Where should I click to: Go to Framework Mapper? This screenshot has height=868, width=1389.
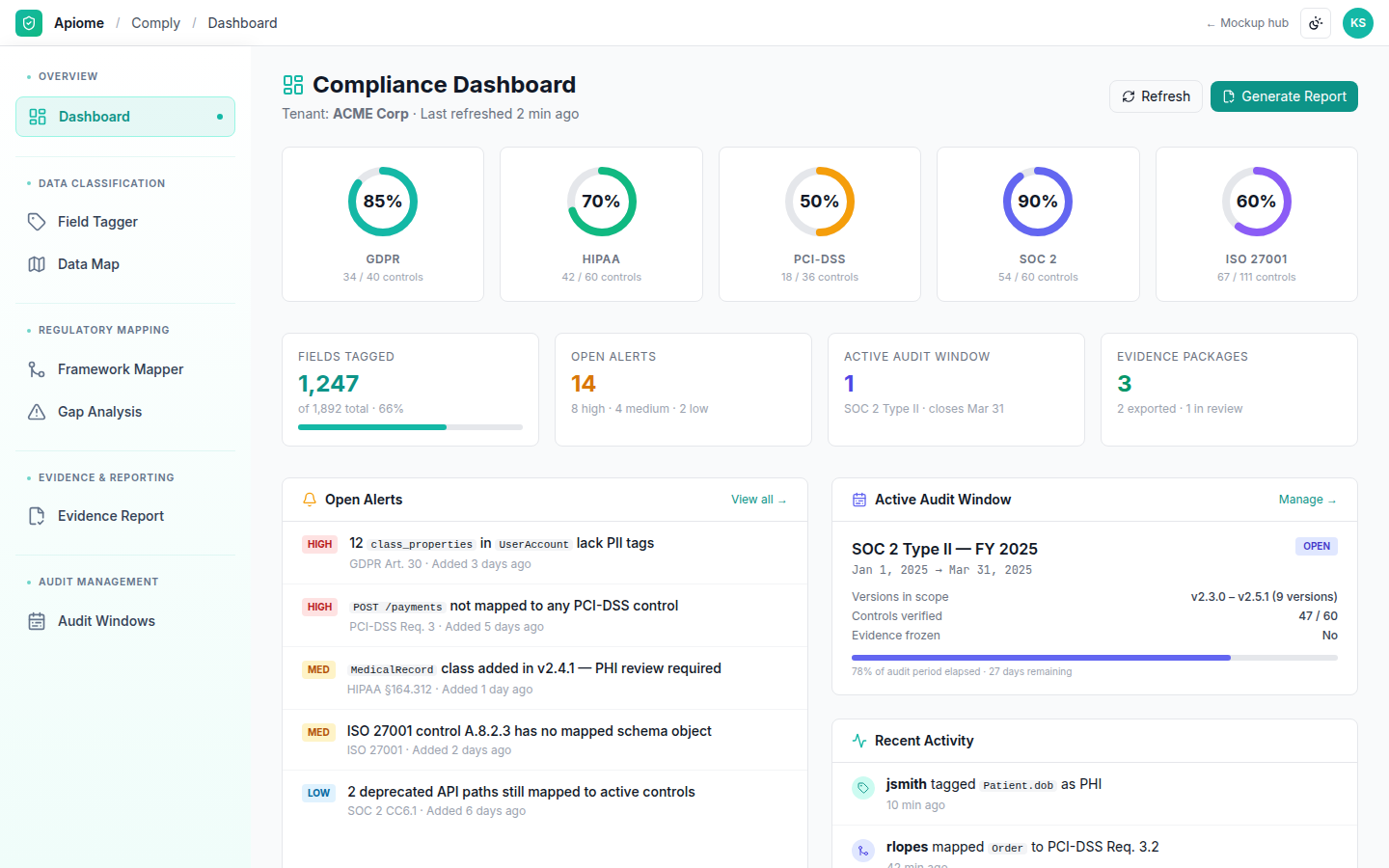(x=125, y=369)
